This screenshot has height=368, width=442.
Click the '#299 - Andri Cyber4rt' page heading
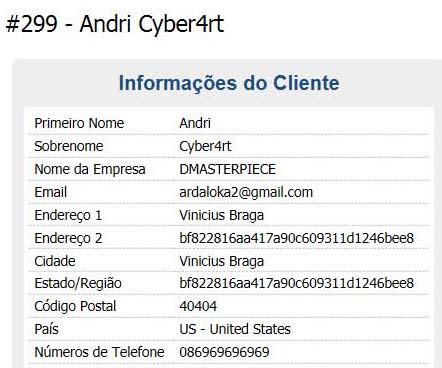click(115, 24)
